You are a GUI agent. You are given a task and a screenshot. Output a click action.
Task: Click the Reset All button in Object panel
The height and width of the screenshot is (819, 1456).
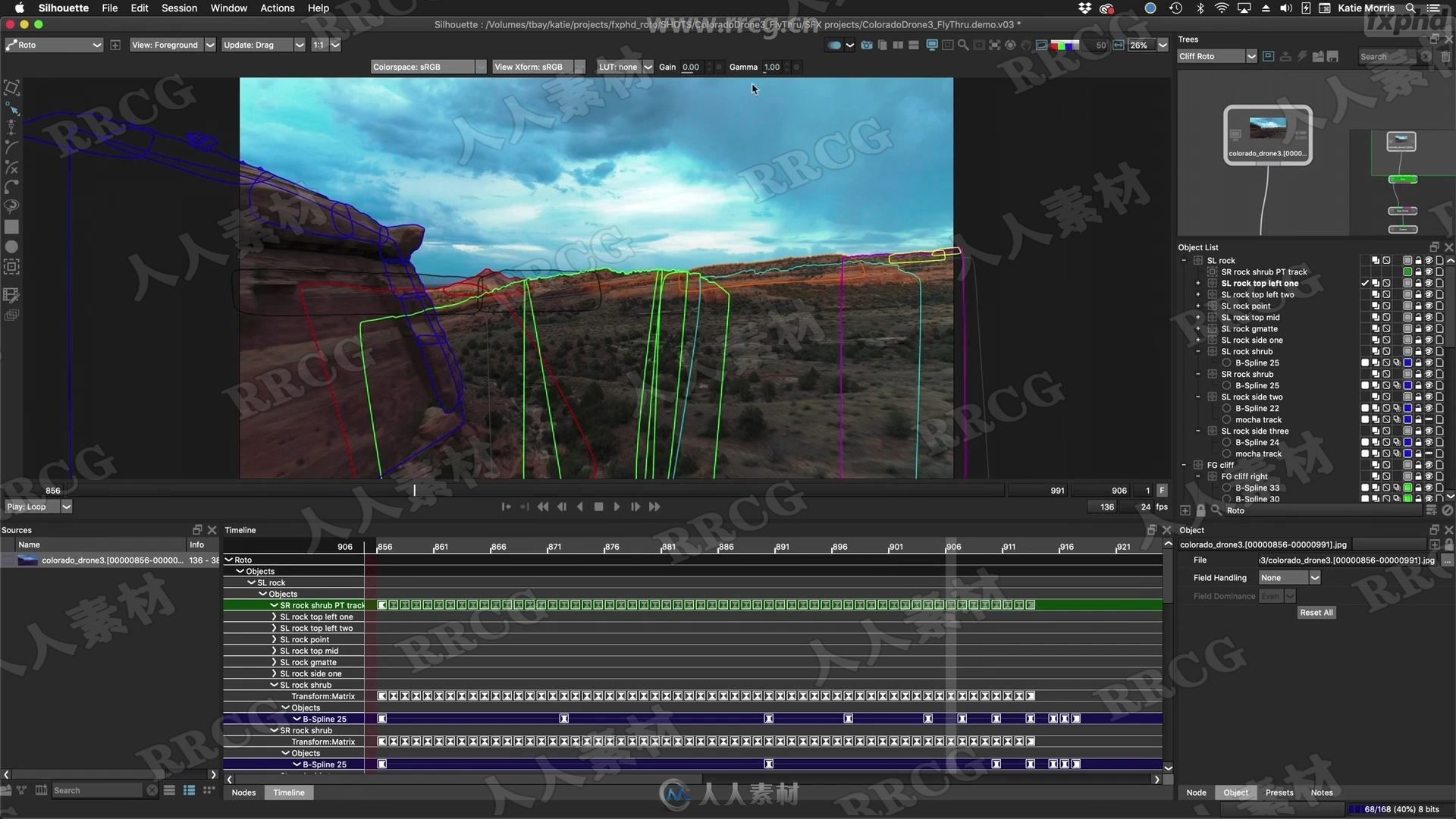pyautogui.click(x=1316, y=612)
